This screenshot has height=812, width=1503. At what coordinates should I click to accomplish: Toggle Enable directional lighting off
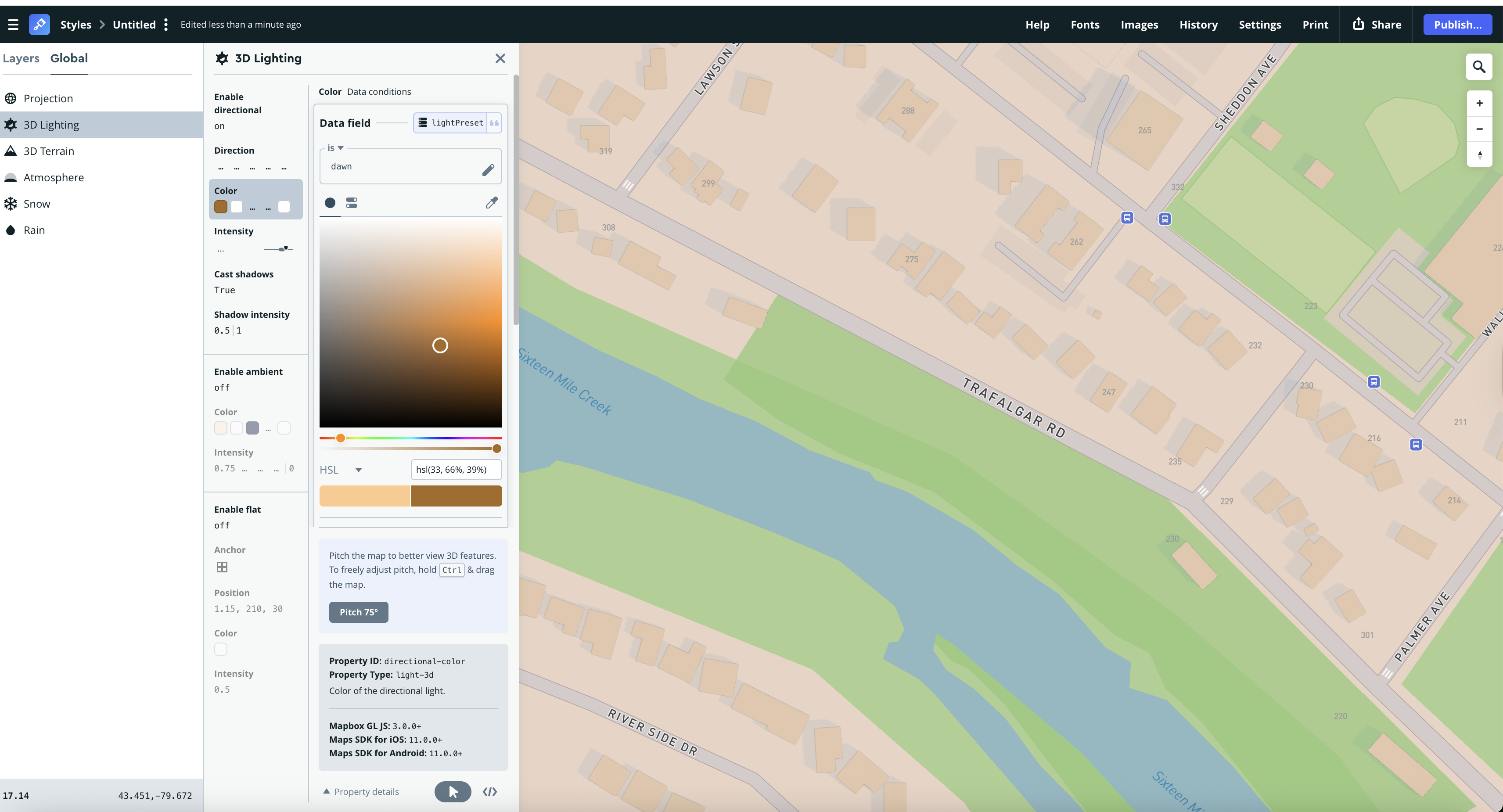220,126
